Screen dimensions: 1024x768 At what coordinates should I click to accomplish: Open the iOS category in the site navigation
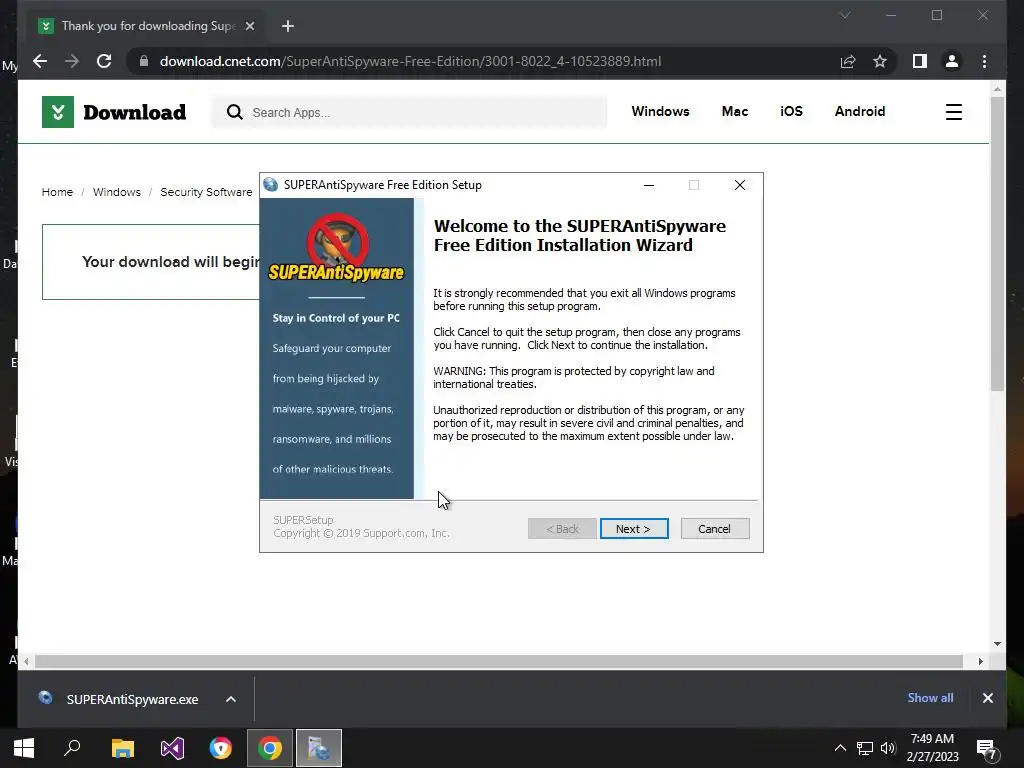[791, 111]
